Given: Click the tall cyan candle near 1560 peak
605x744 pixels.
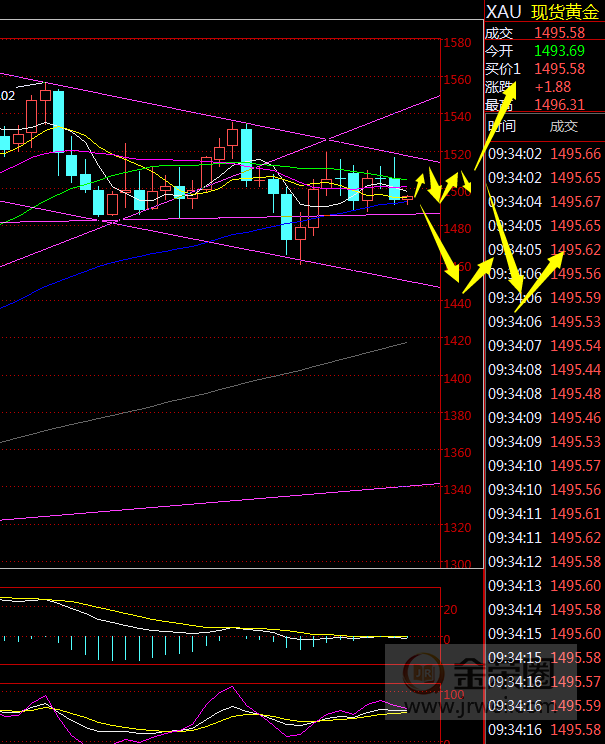Looking at the screenshot, I should pyautogui.click(x=58, y=120).
